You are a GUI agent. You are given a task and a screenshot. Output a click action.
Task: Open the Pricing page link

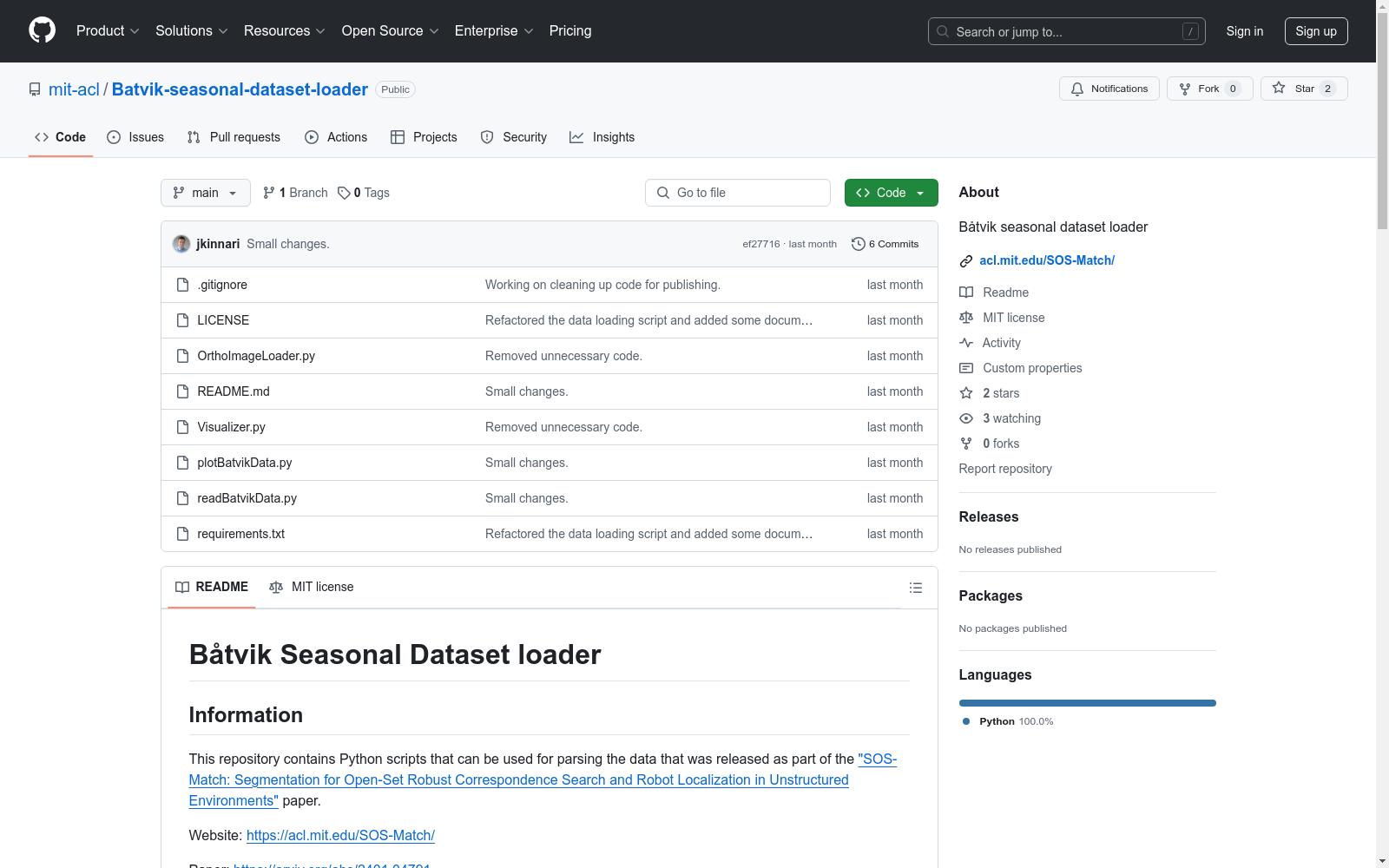tap(570, 31)
